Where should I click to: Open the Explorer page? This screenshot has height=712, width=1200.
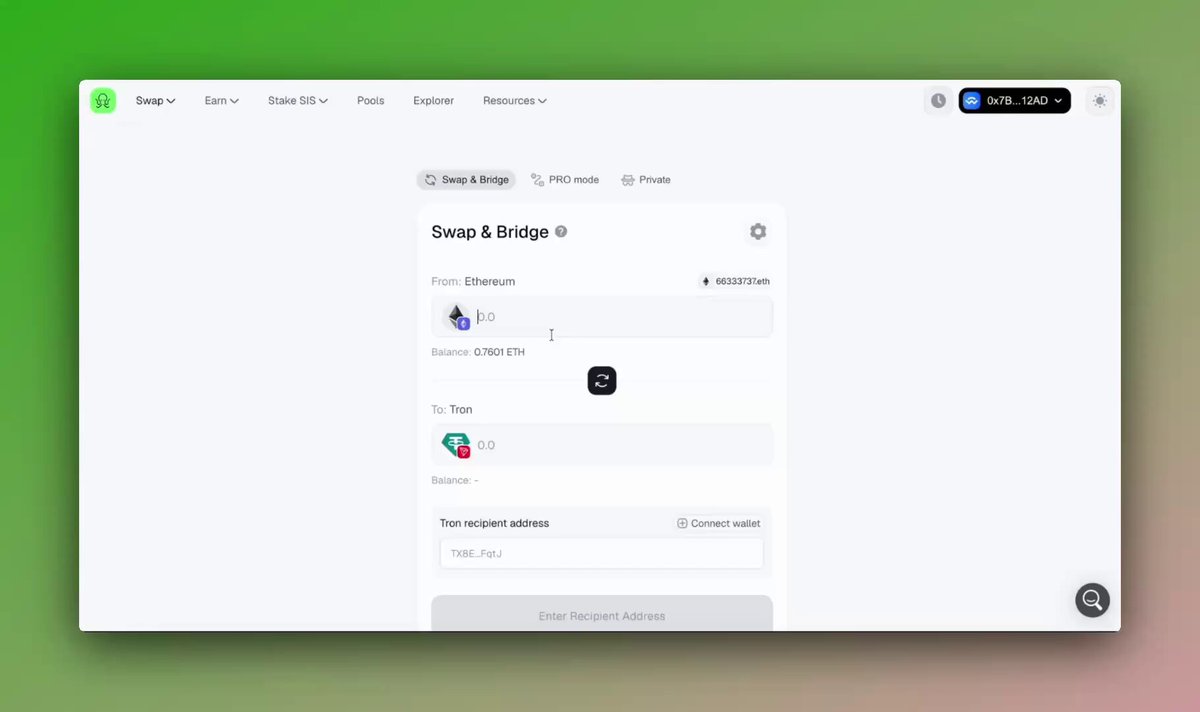[434, 101]
